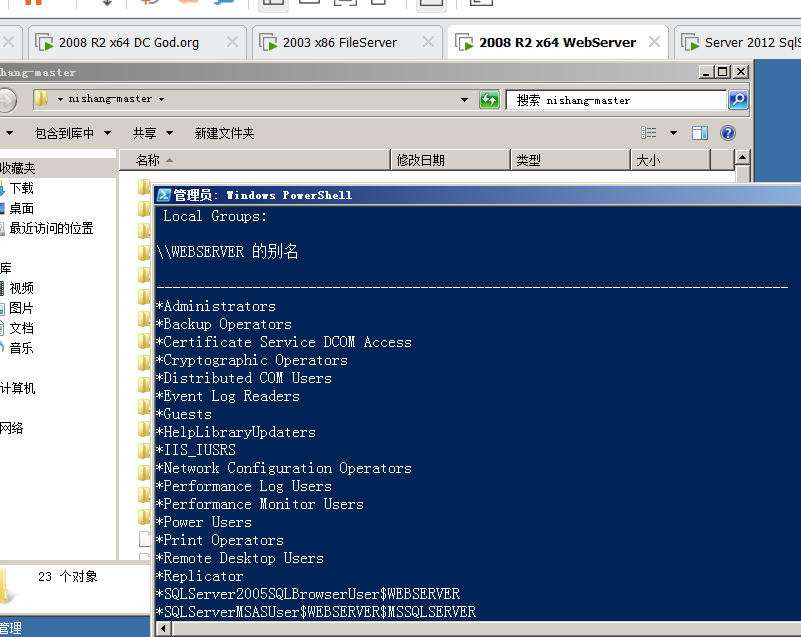Select the 视频 library in the sidebar
The height and width of the screenshot is (637, 801).
pos(21,288)
